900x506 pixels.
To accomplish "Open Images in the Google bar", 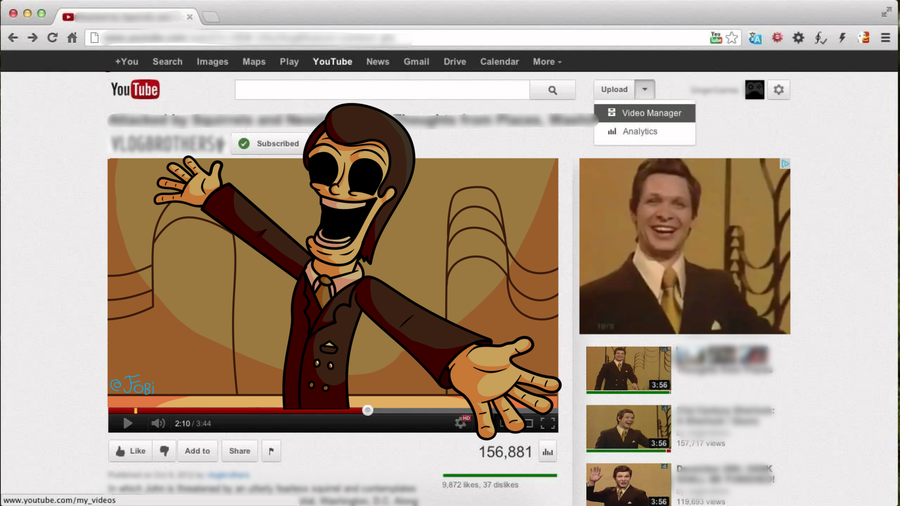I will tap(212, 61).
